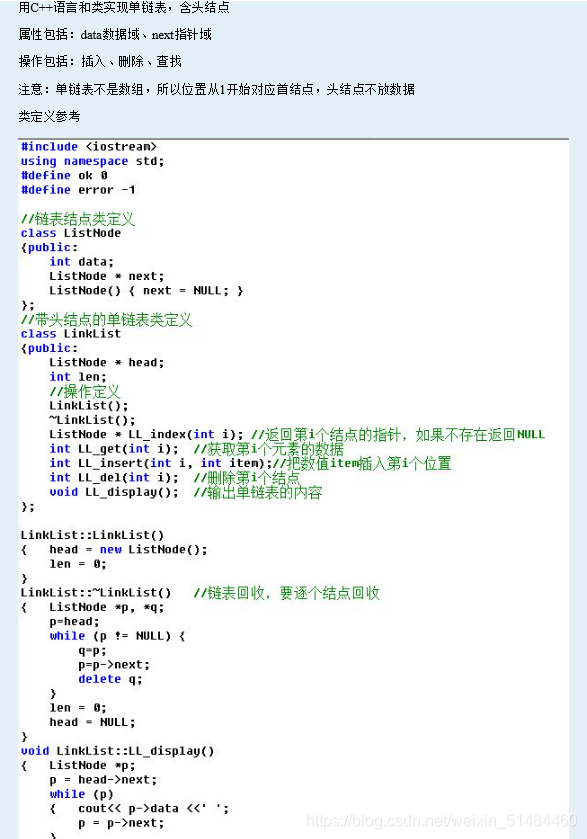Click the line 'q=p;'
The width and height of the screenshot is (587, 839).
coord(92,651)
